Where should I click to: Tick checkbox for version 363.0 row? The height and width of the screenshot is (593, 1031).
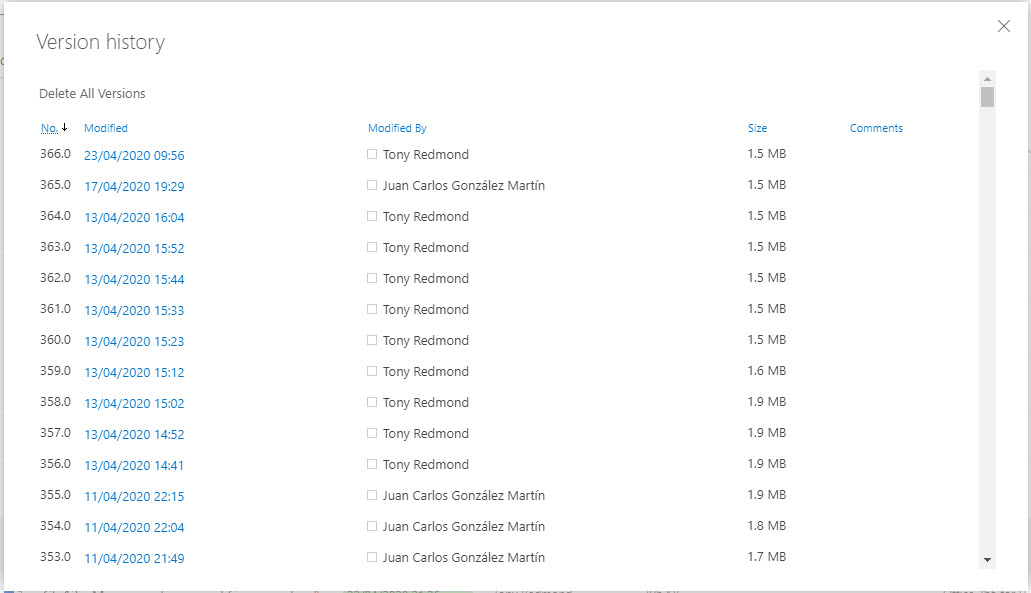[372, 247]
